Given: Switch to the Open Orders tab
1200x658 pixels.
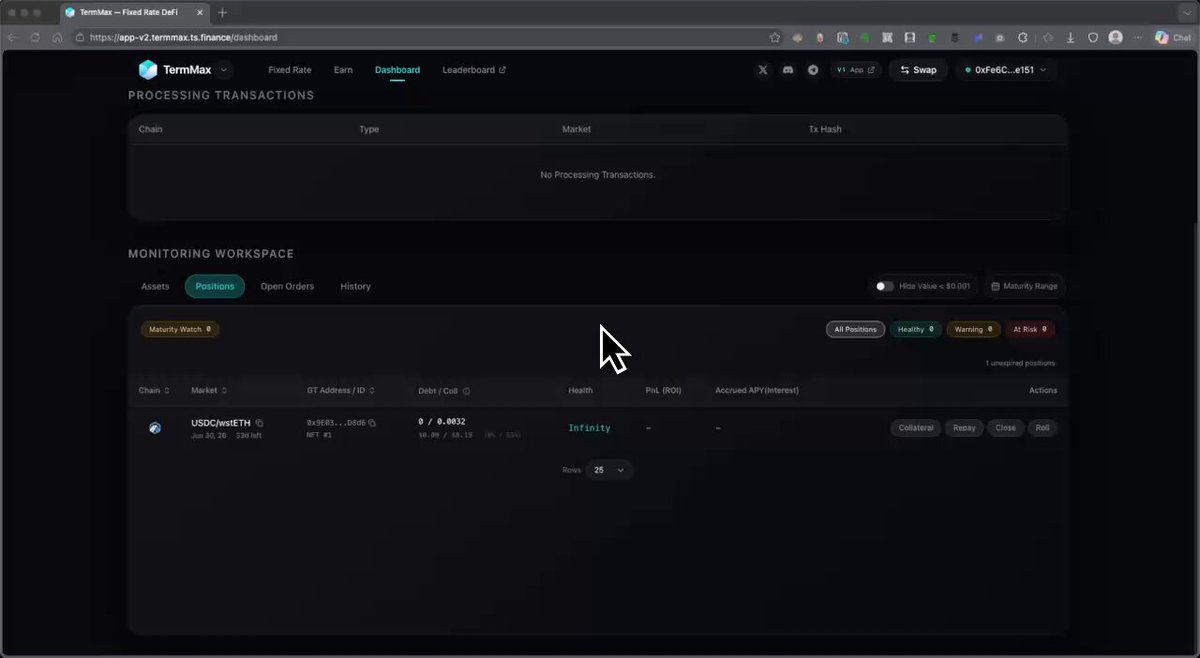Looking at the screenshot, I should [x=287, y=286].
